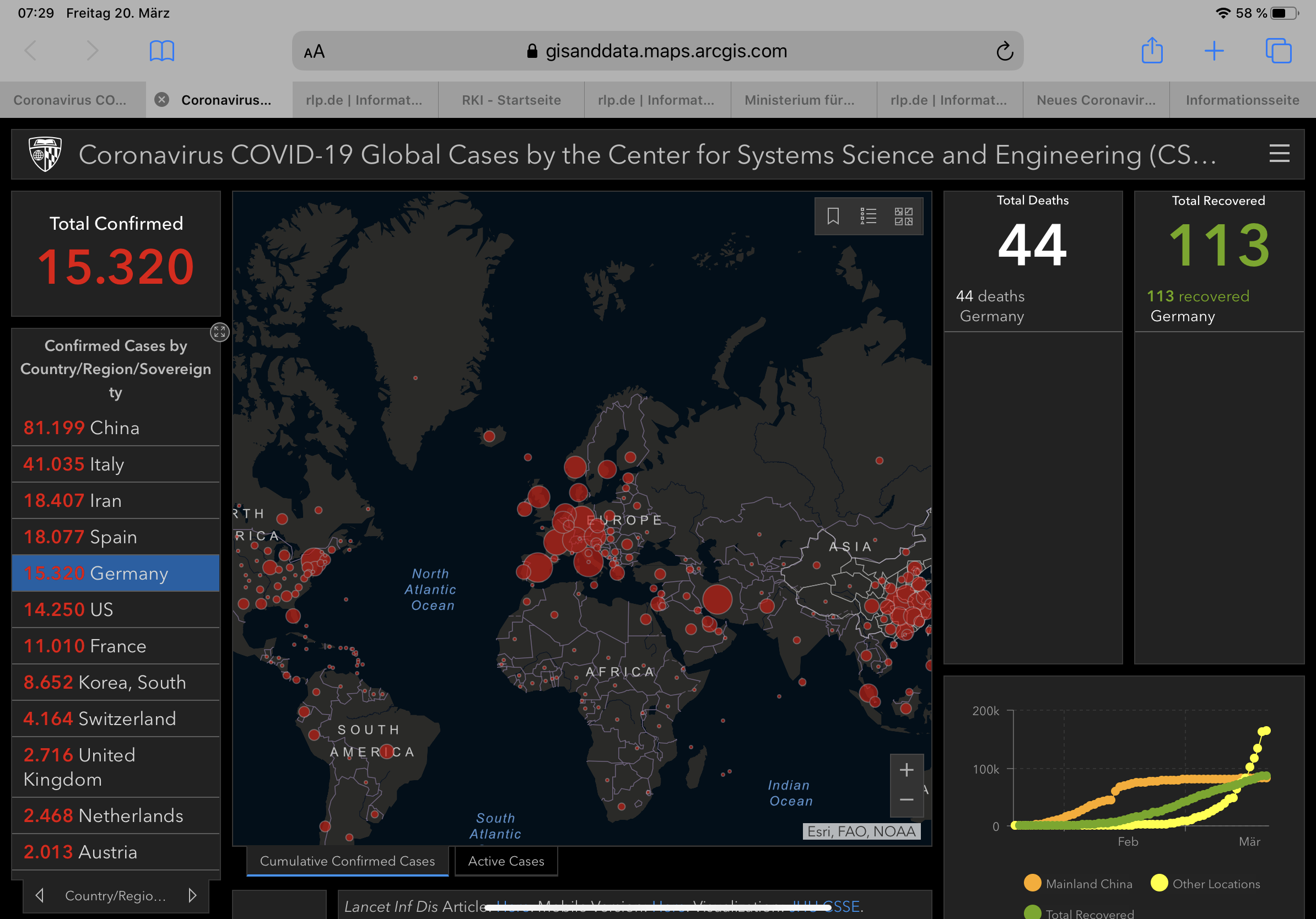Show all tabs overview icon
Viewport: 1316px width, 919px height.
pyautogui.click(x=1278, y=51)
